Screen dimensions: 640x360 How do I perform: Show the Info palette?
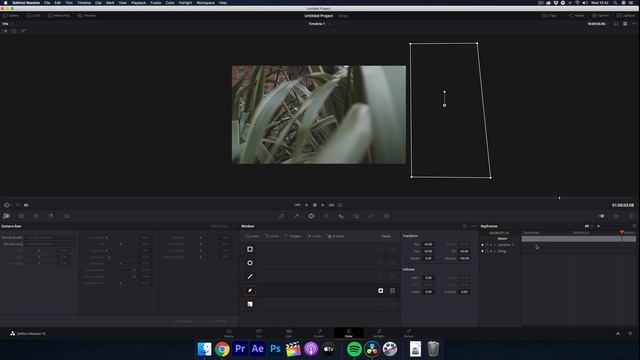click(x=631, y=216)
